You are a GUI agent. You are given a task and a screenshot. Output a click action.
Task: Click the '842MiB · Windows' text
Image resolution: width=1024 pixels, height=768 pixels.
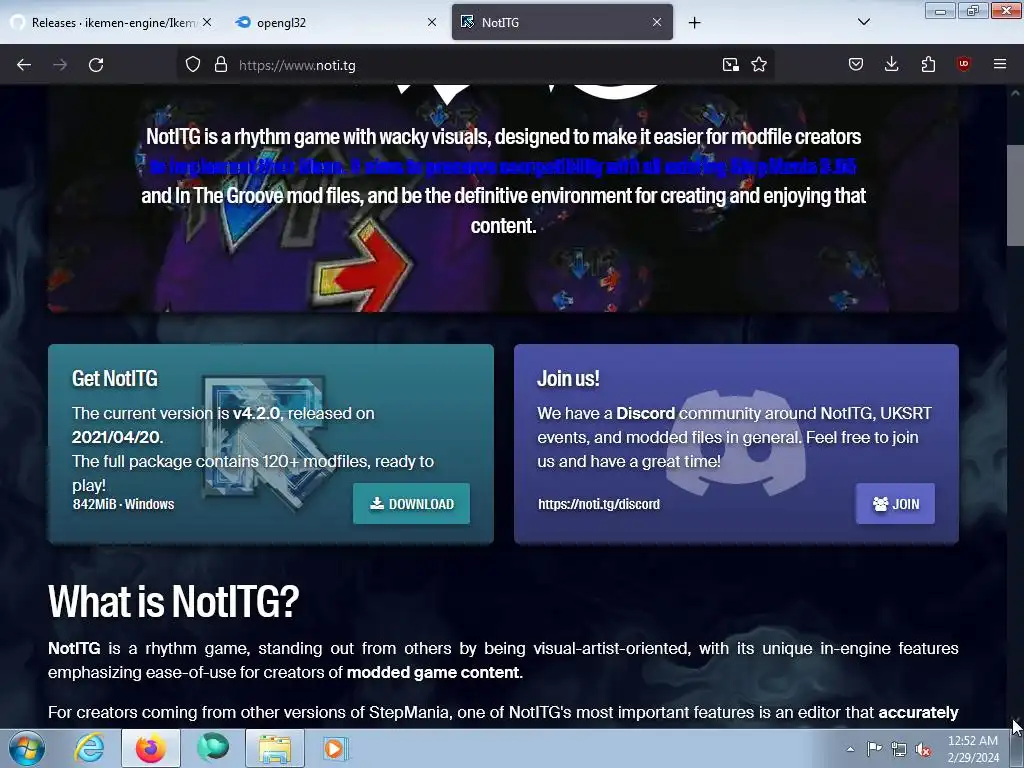123,504
